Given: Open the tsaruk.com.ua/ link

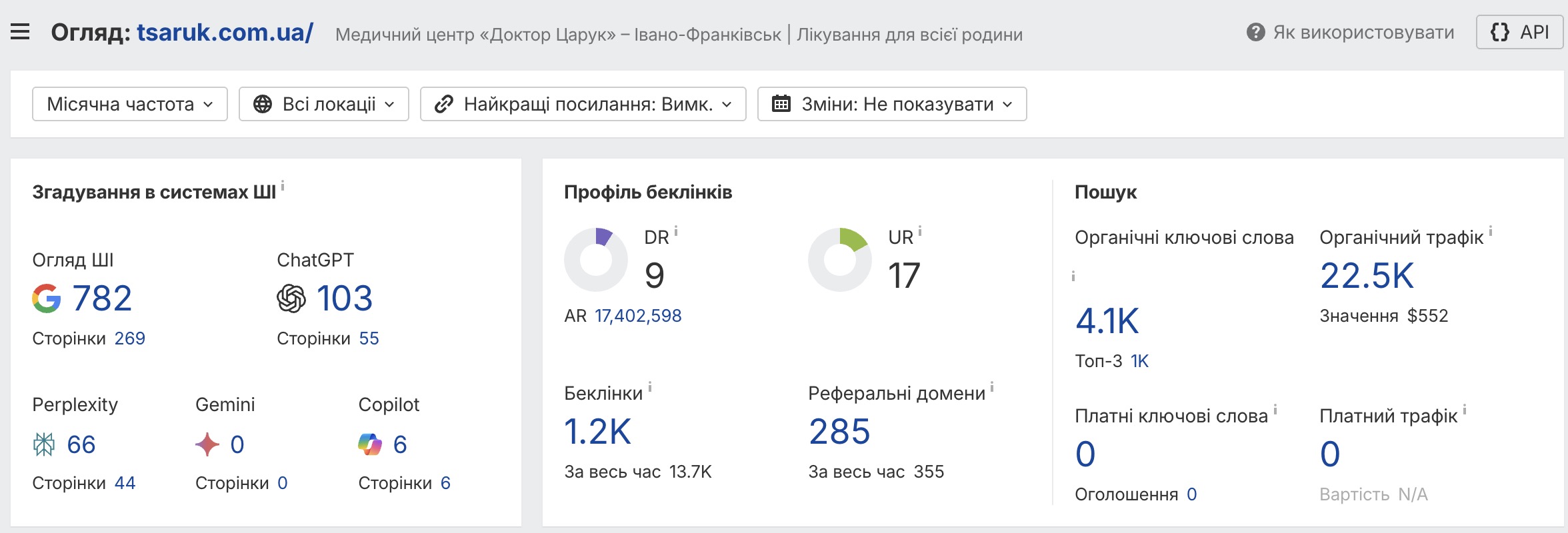Looking at the screenshot, I should [x=225, y=32].
